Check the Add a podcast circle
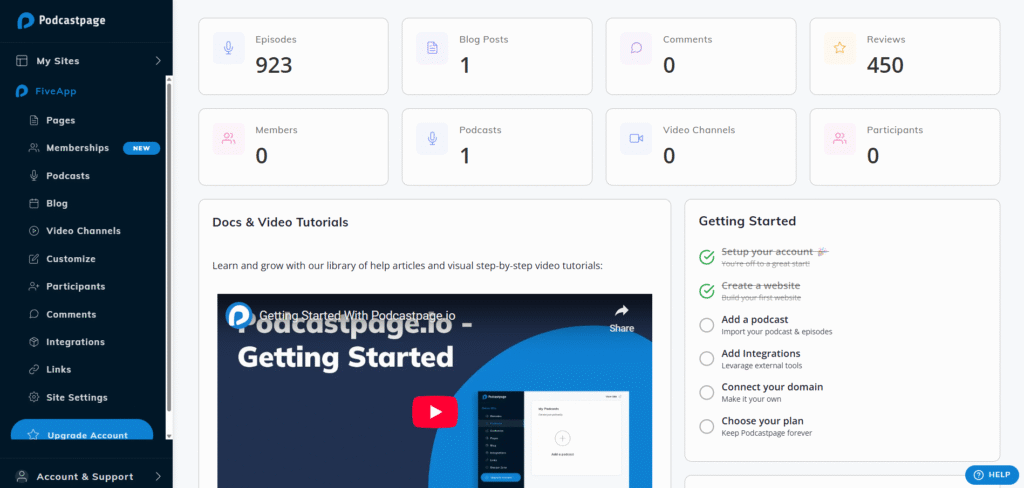The width and height of the screenshot is (1024, 488). tap(707, 325)
